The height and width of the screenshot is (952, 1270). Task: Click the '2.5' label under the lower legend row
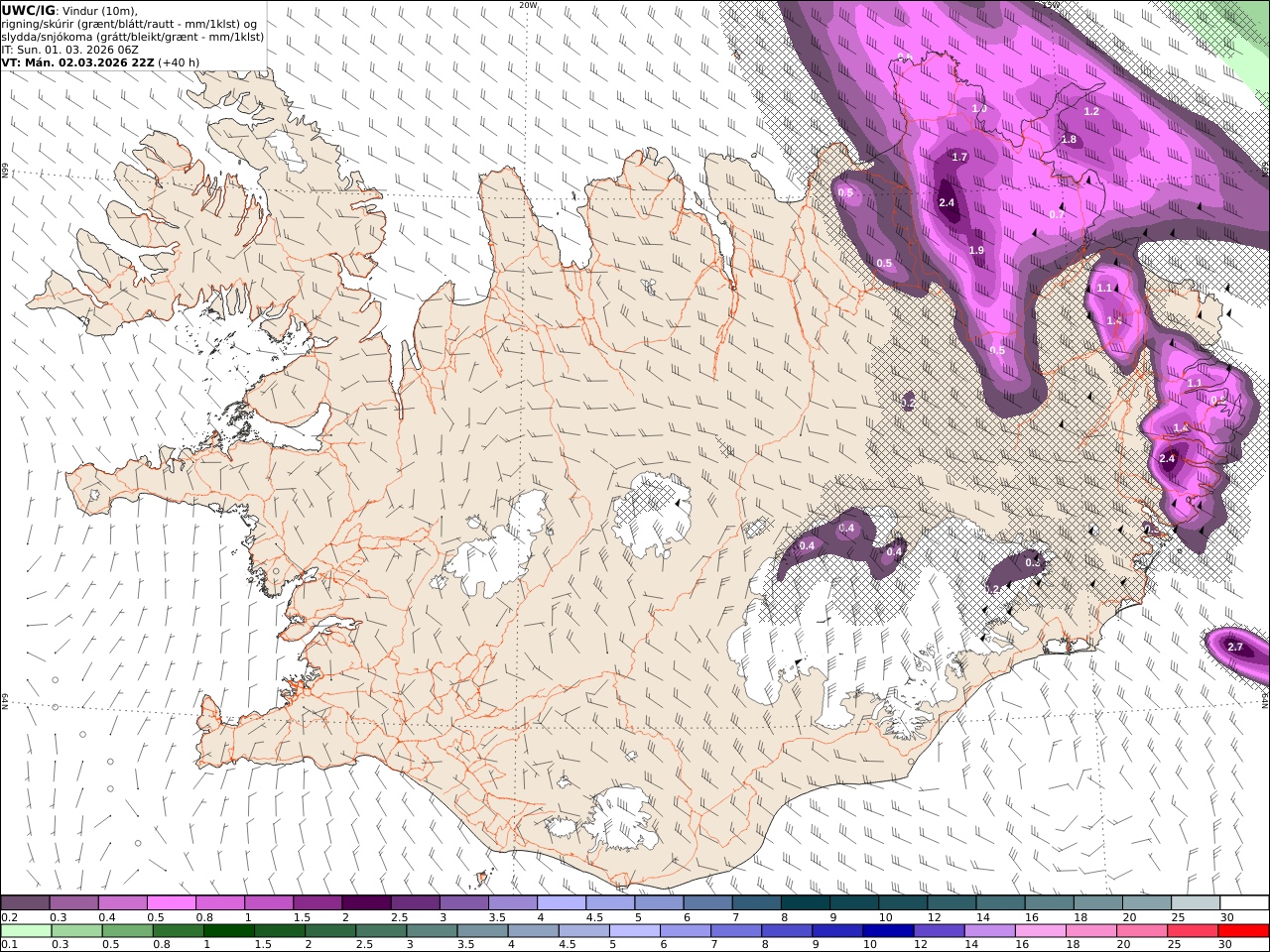(x=364, y=945)
